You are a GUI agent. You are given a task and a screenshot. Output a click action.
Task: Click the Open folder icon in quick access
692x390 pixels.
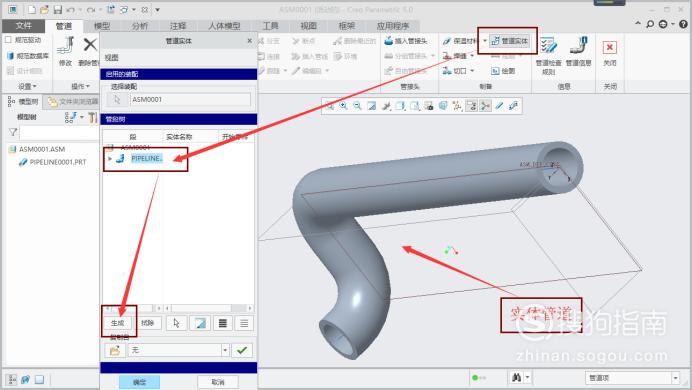tap(44, 9)
